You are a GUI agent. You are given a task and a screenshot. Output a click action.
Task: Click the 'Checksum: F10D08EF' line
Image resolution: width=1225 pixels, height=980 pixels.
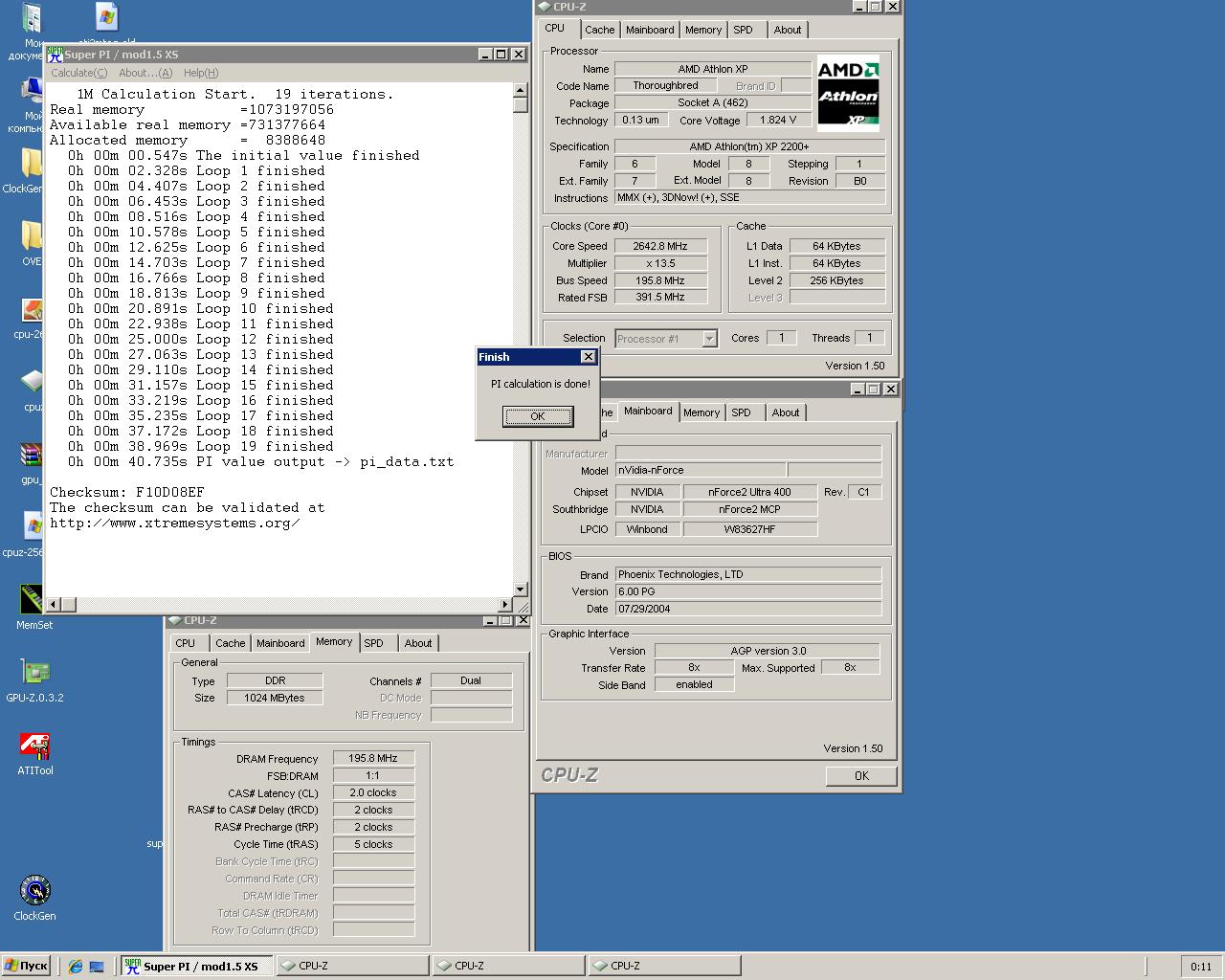point(127,492)
